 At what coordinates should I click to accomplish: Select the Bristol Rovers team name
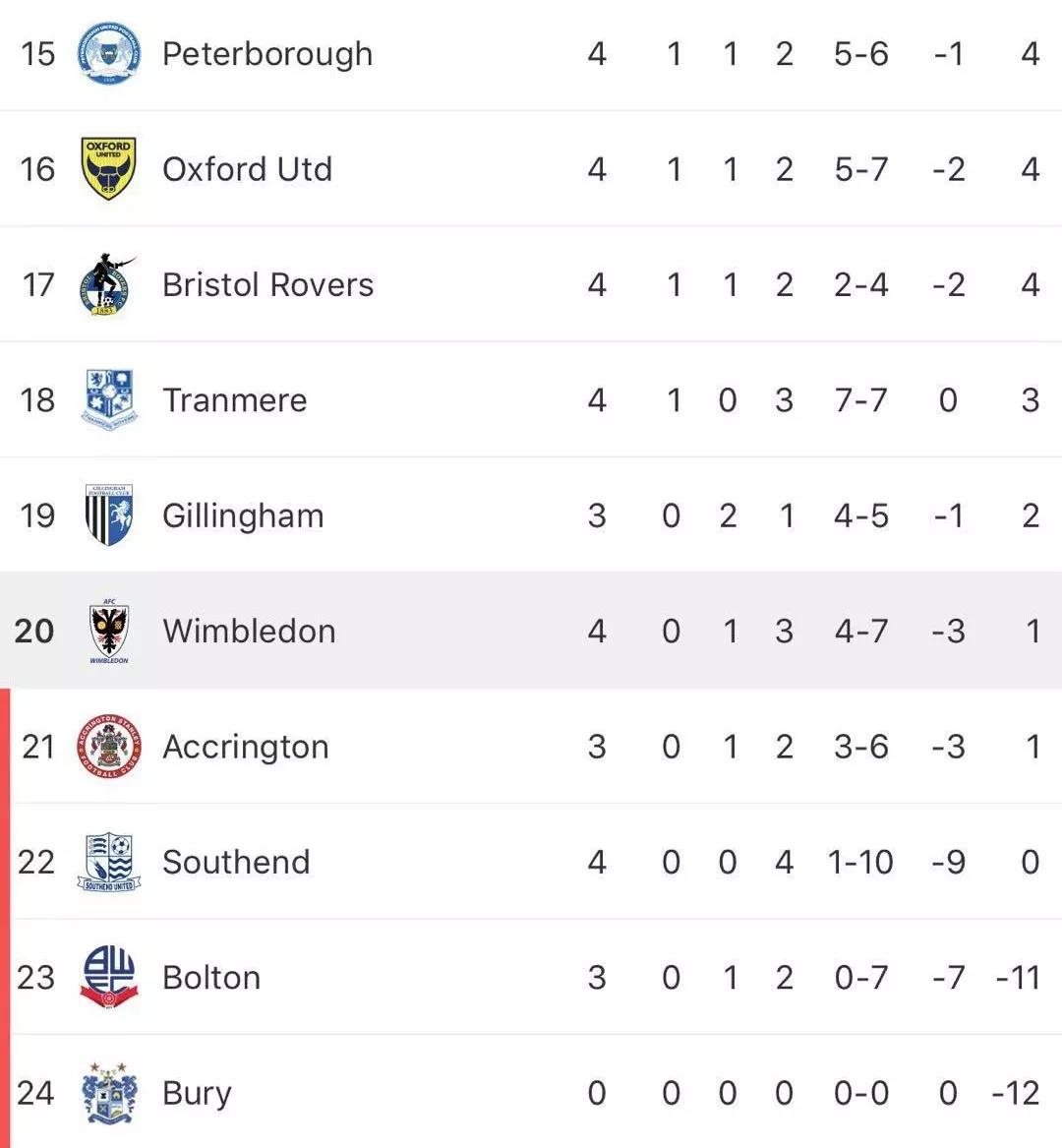(267, 284)
